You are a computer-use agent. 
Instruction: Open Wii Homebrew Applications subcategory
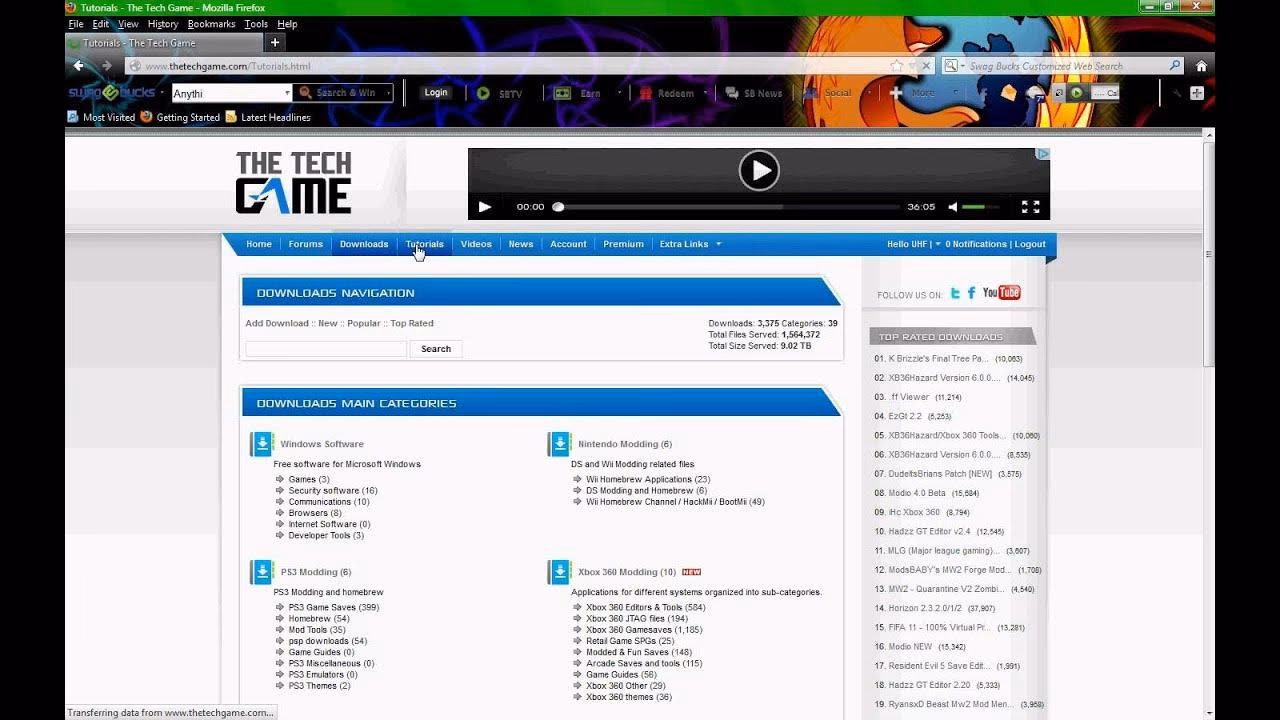648,479
